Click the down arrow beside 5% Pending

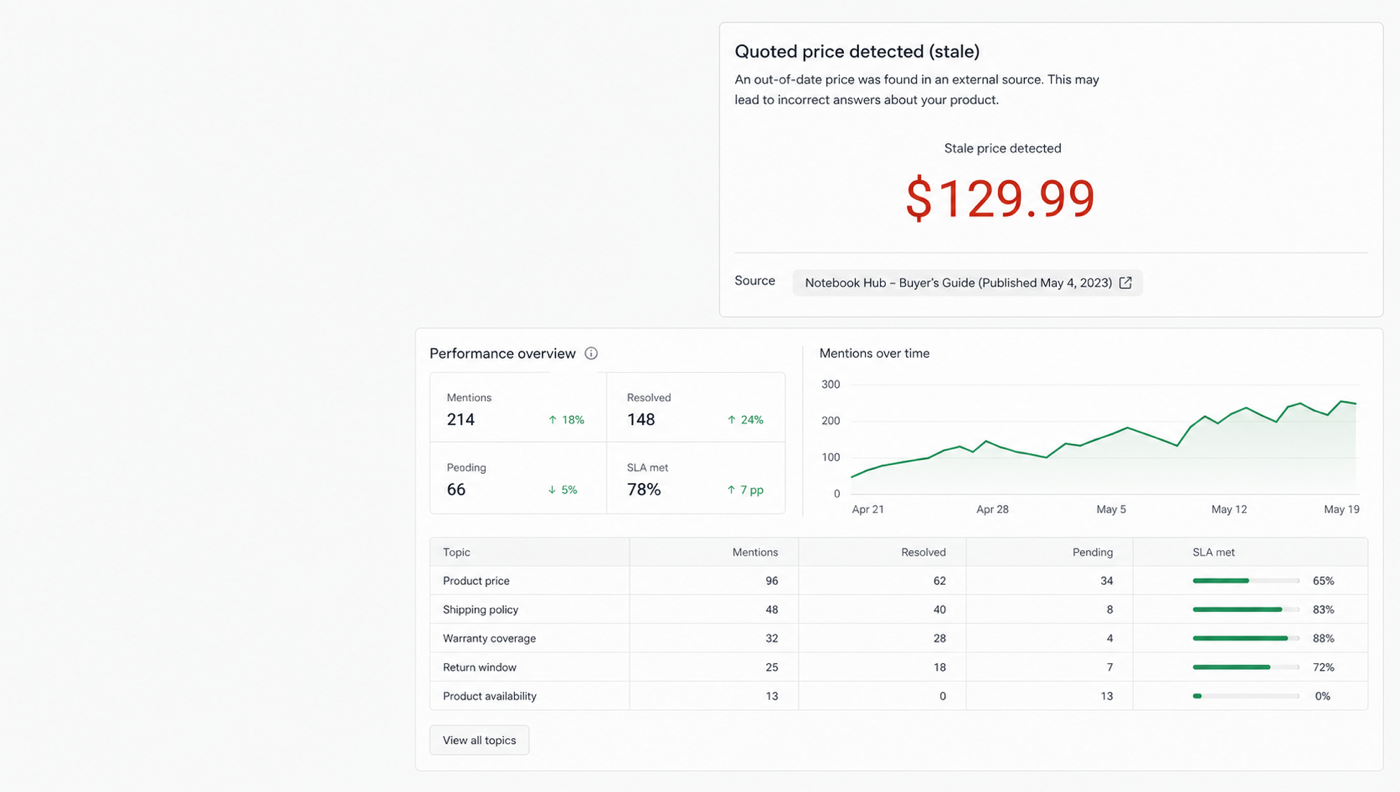click(552, 490)
